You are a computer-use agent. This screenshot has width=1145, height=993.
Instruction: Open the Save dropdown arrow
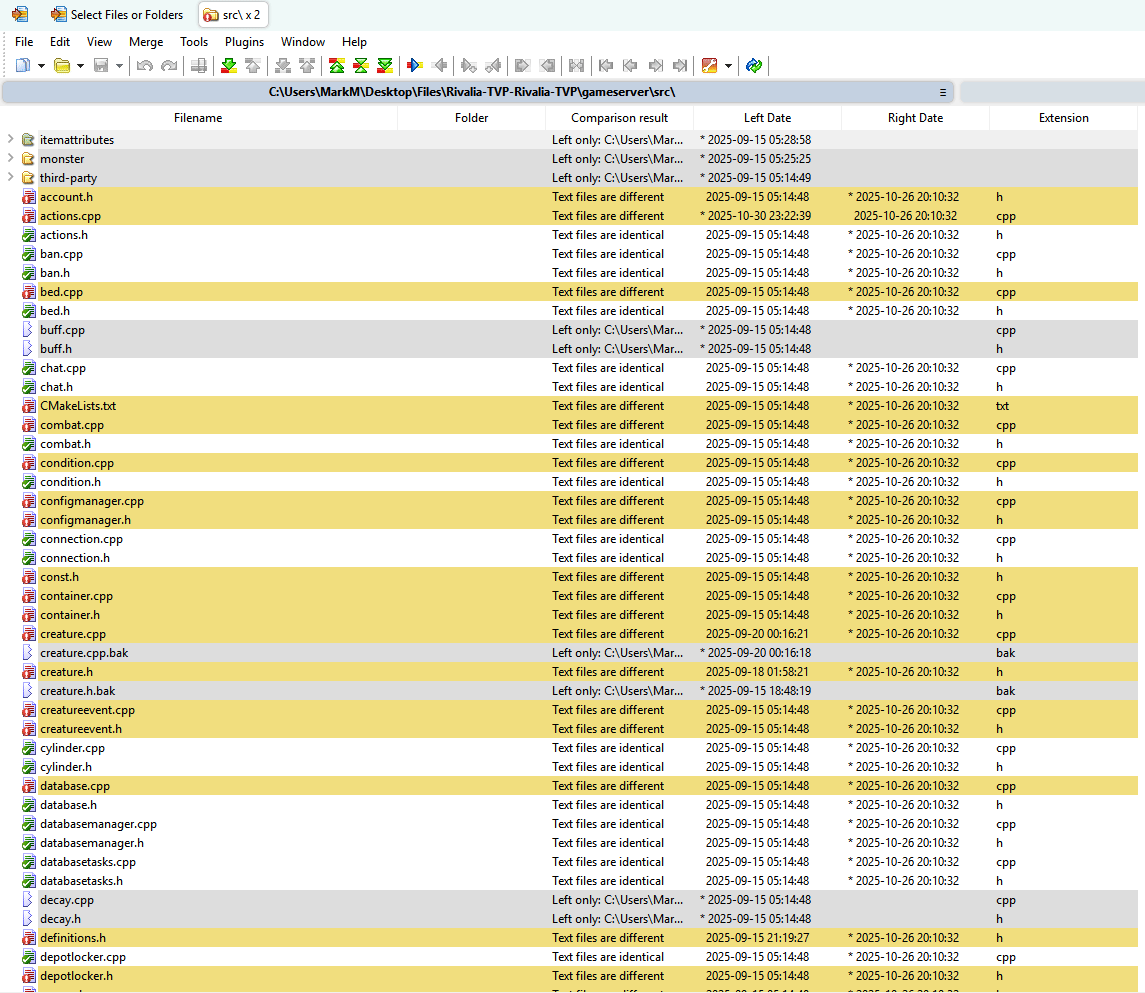[119, 66]
